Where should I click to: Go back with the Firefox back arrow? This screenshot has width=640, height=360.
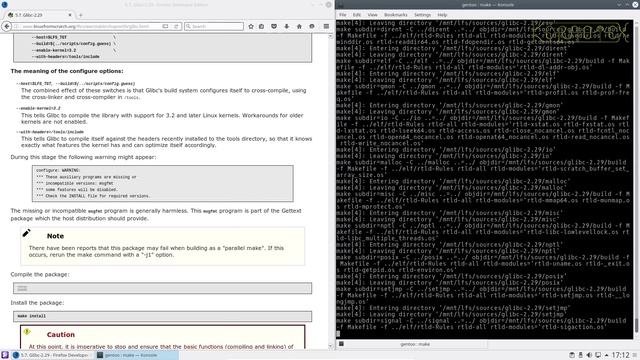coord(7,26)
